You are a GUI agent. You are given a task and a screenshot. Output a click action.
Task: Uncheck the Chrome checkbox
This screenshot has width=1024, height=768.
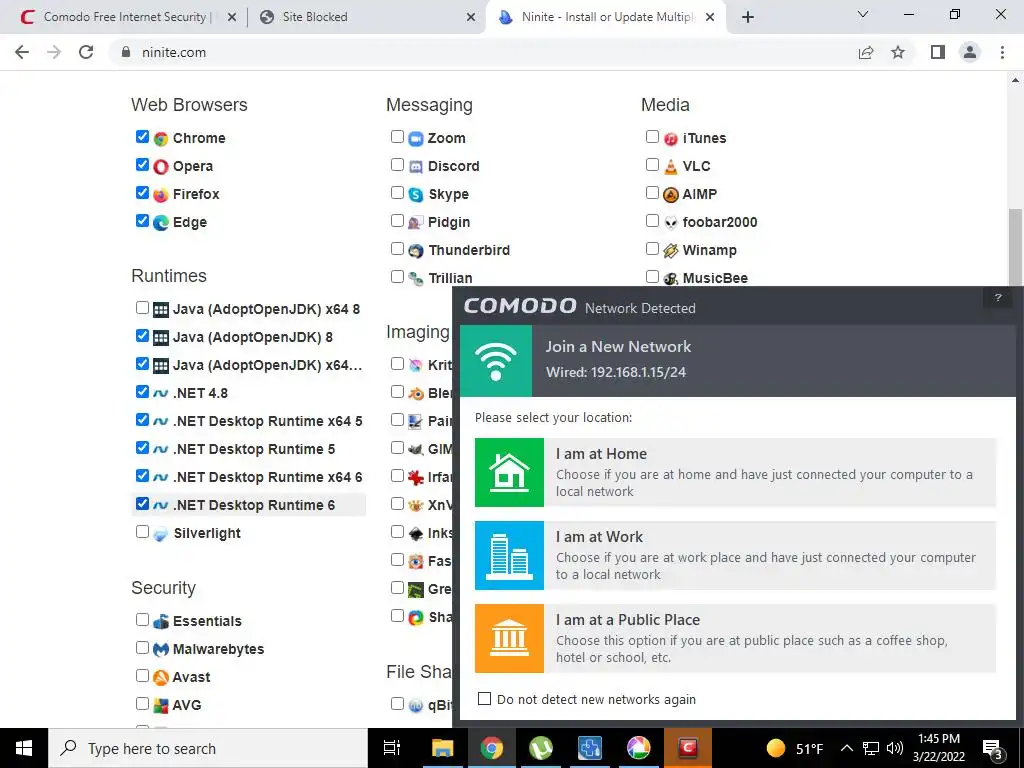pyautogui.click(x=142, y=136)
